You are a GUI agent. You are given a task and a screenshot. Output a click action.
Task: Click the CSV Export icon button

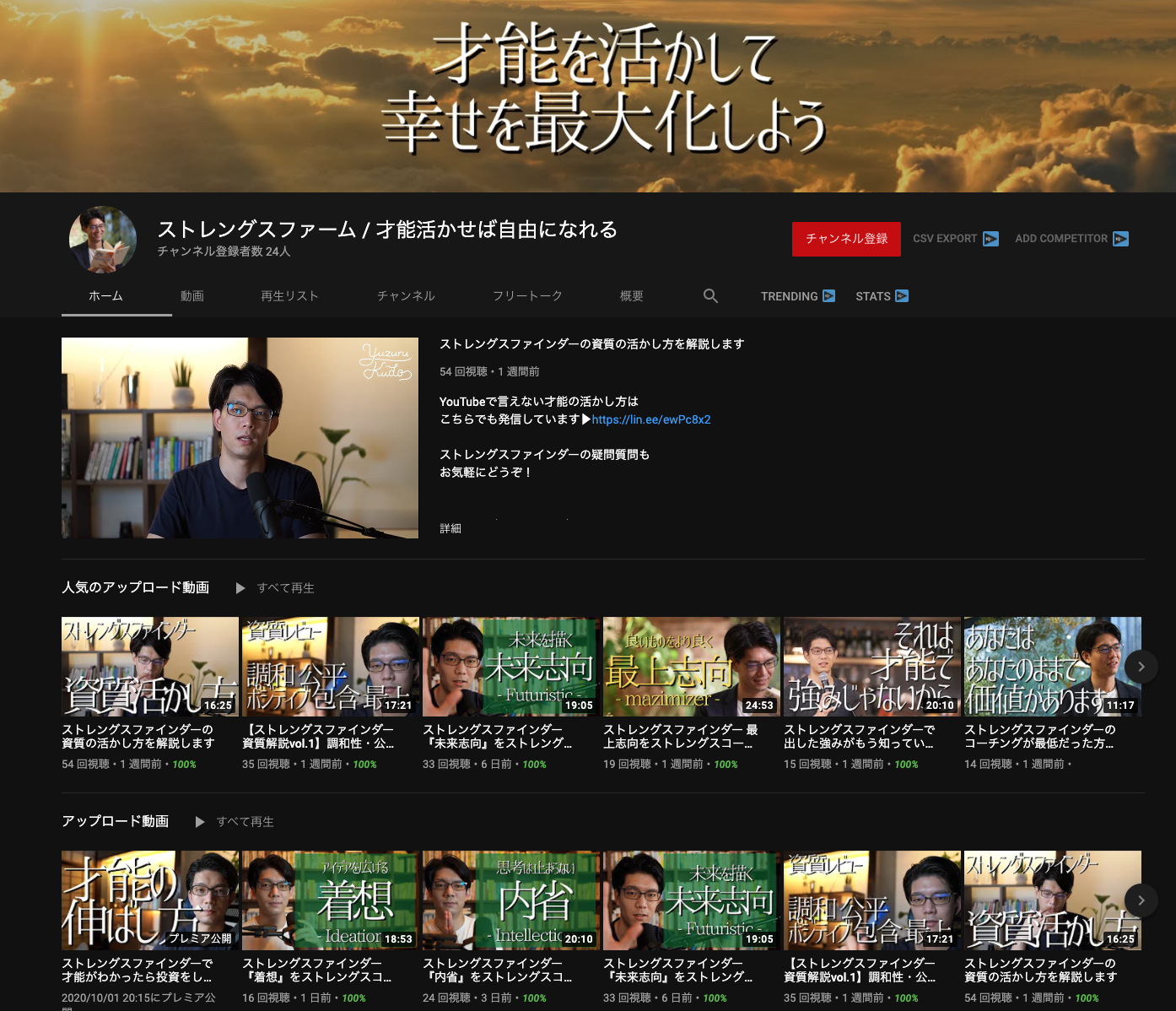click(x=990, y=239)
